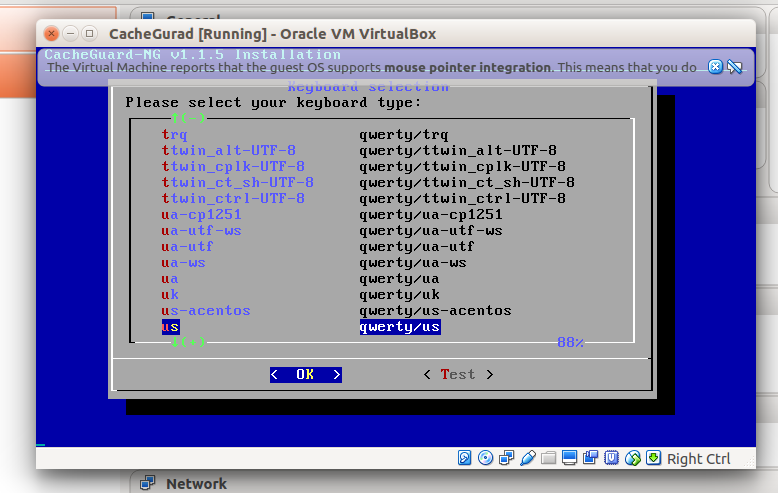Image resolution: width=778 pixels, height=493 pixels.
Task: Click the qwerty/trq description text
Action: [404, 134]
